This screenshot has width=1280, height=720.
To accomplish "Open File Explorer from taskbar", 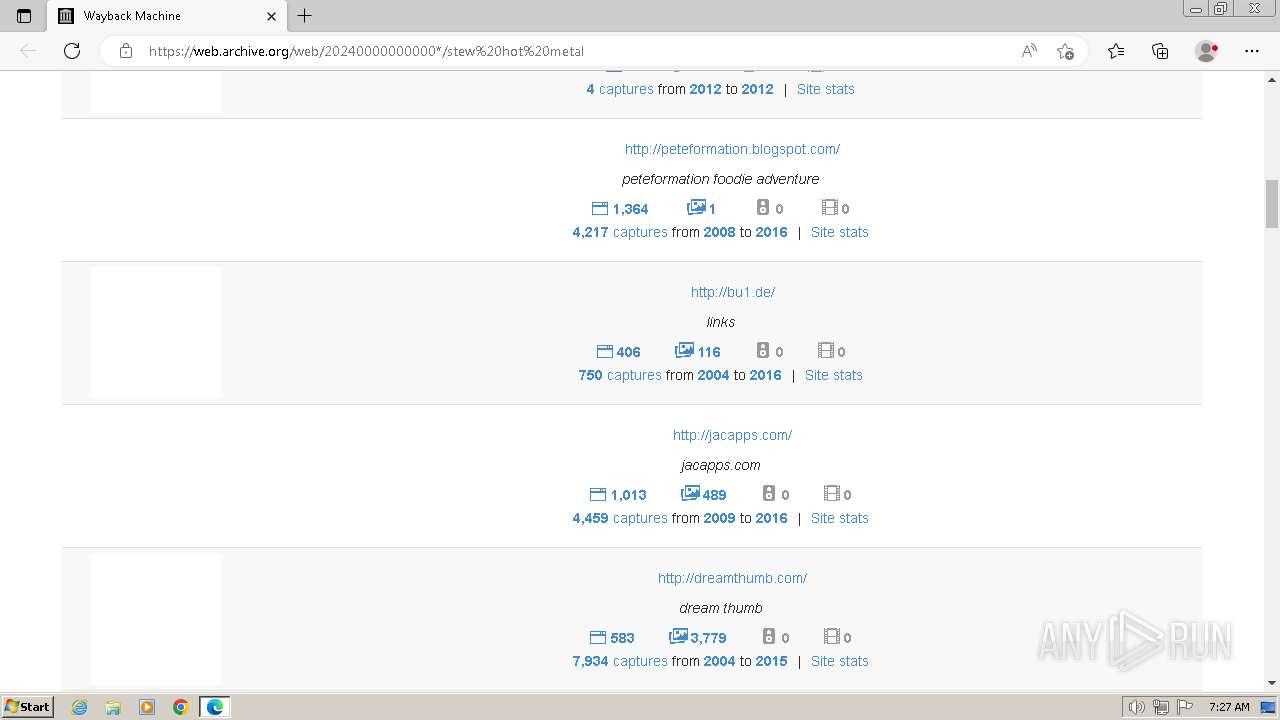I will pos(113,707).
